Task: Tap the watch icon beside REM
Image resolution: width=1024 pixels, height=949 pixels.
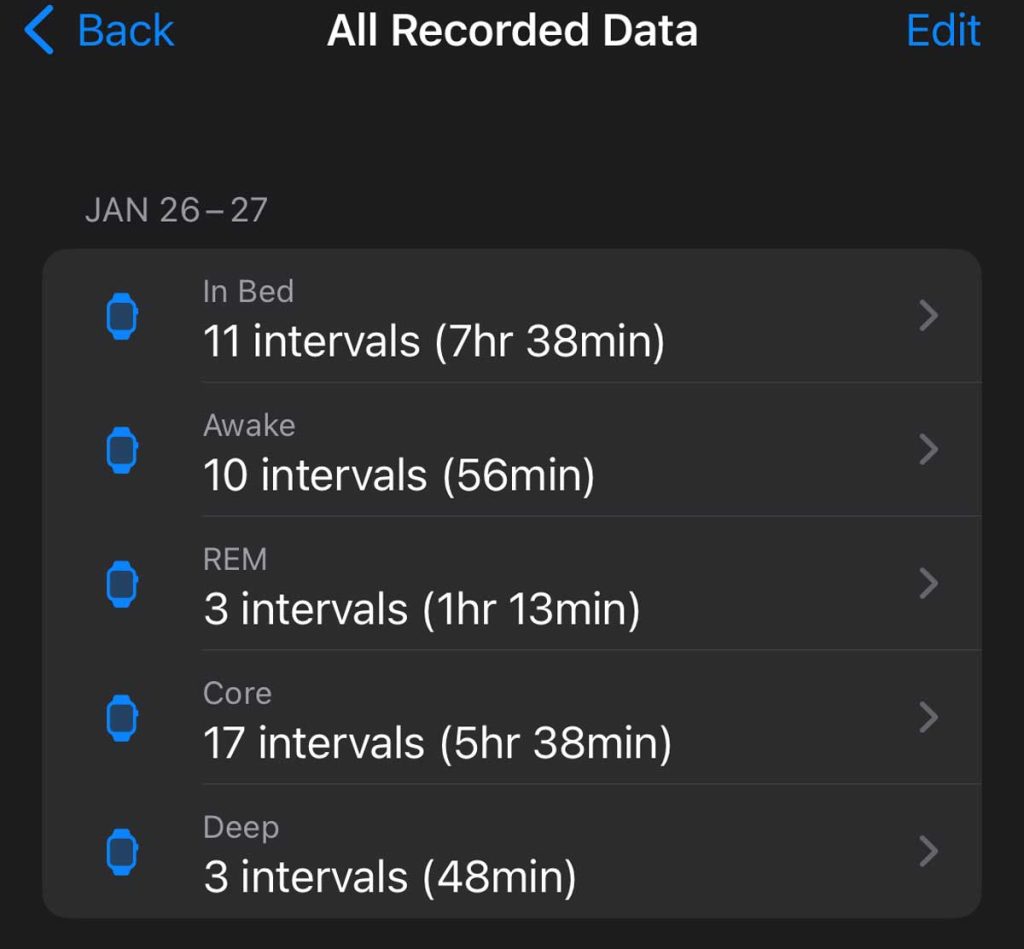Action: coord(122,584)
